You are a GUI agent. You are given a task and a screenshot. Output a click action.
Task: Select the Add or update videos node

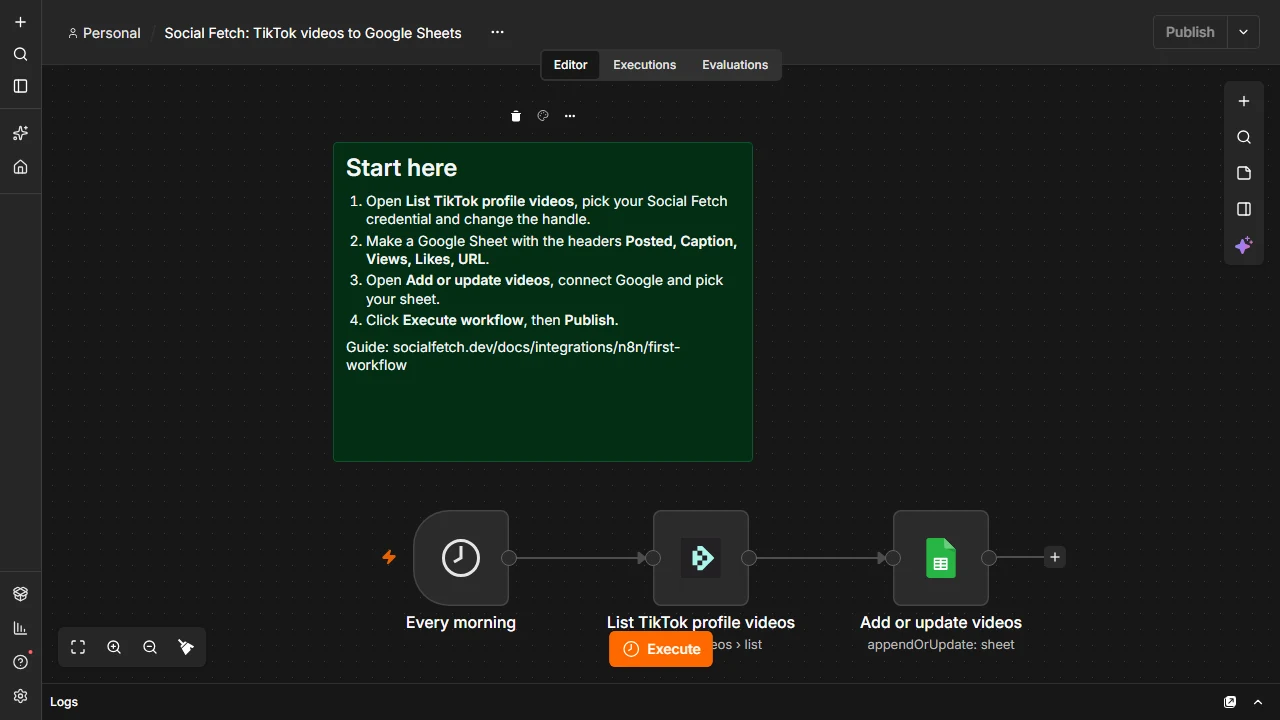point(941,558)
